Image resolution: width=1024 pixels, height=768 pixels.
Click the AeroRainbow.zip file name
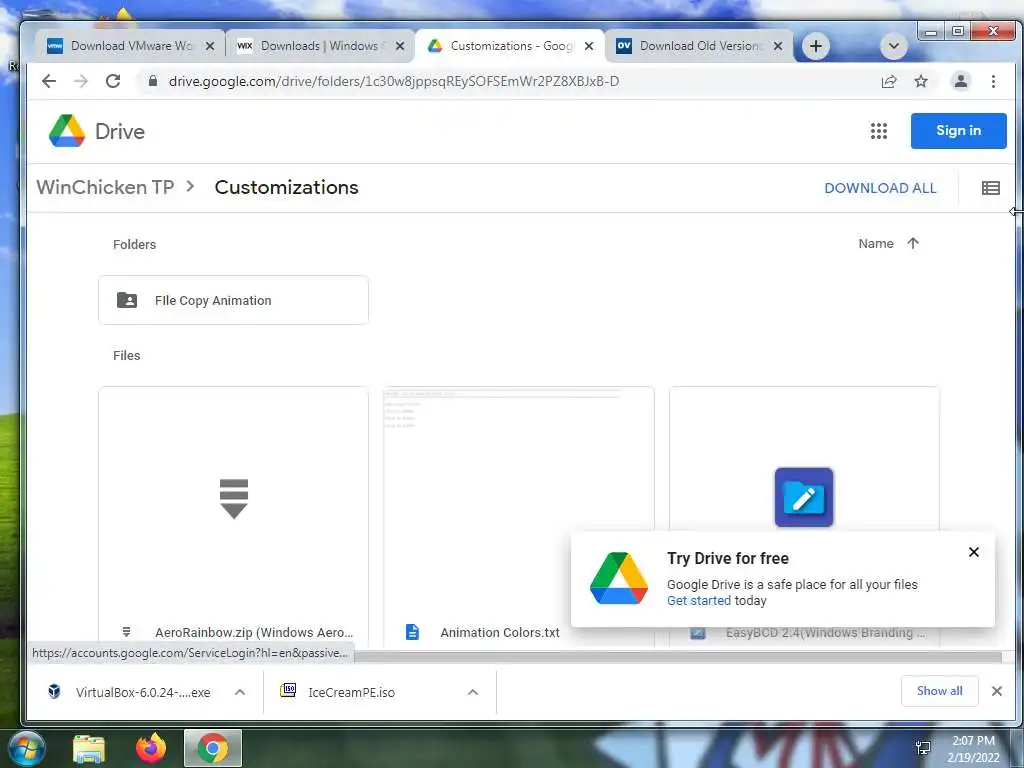point(254,632)
